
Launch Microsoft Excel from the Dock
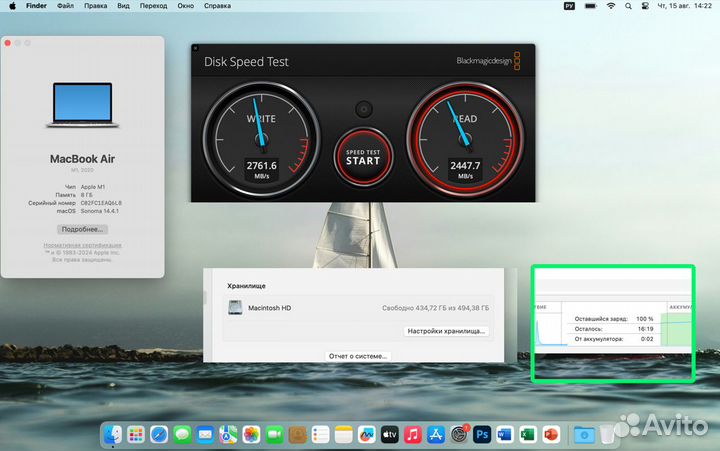[x=528, y=434]
